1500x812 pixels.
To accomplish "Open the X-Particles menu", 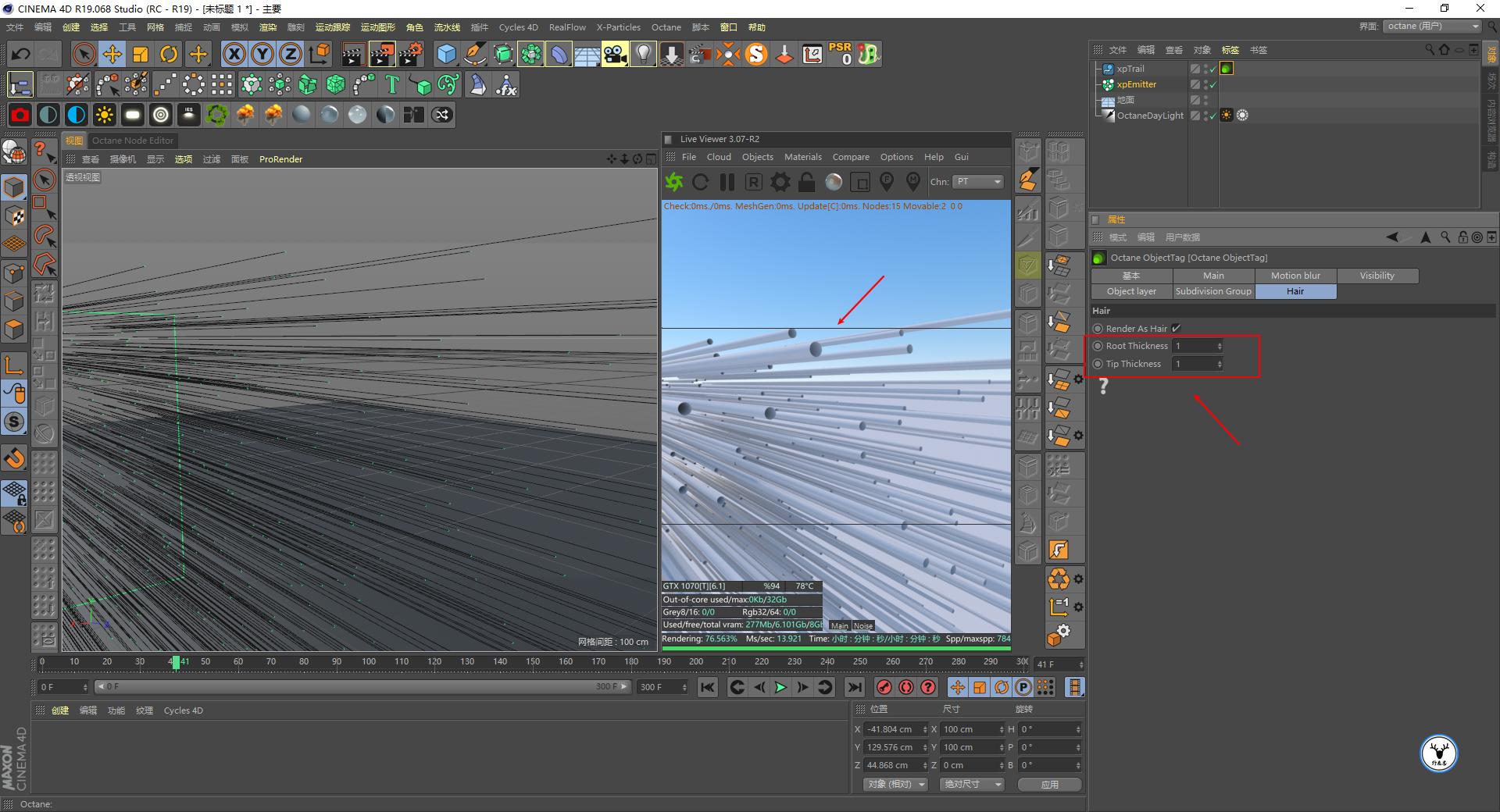I will [x=618, y=27].
